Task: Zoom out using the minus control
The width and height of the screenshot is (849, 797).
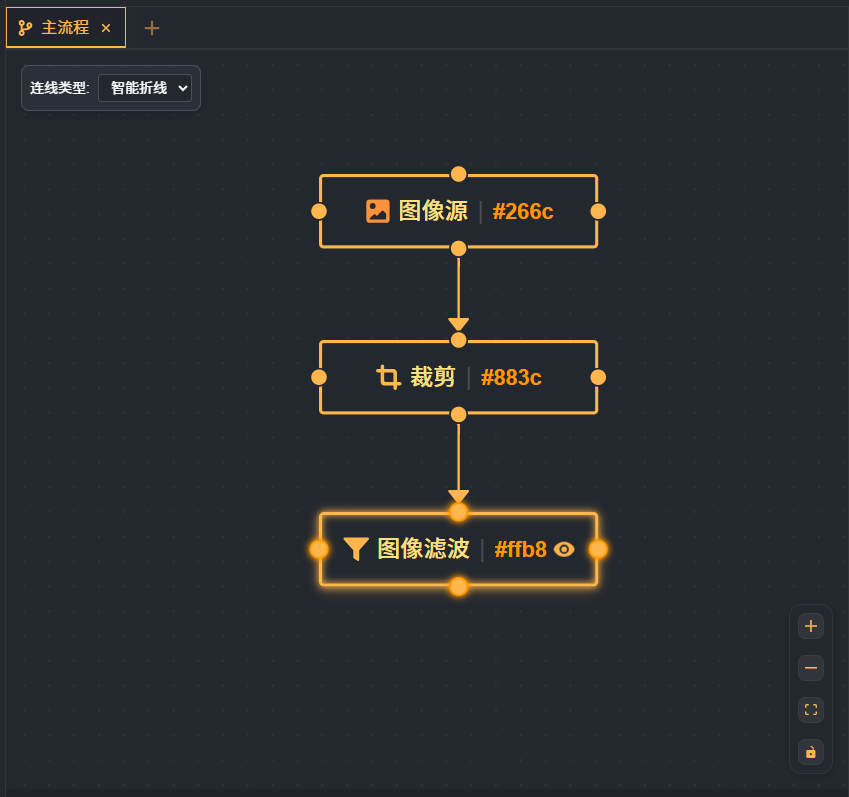Action: click(x=811, y=668)
